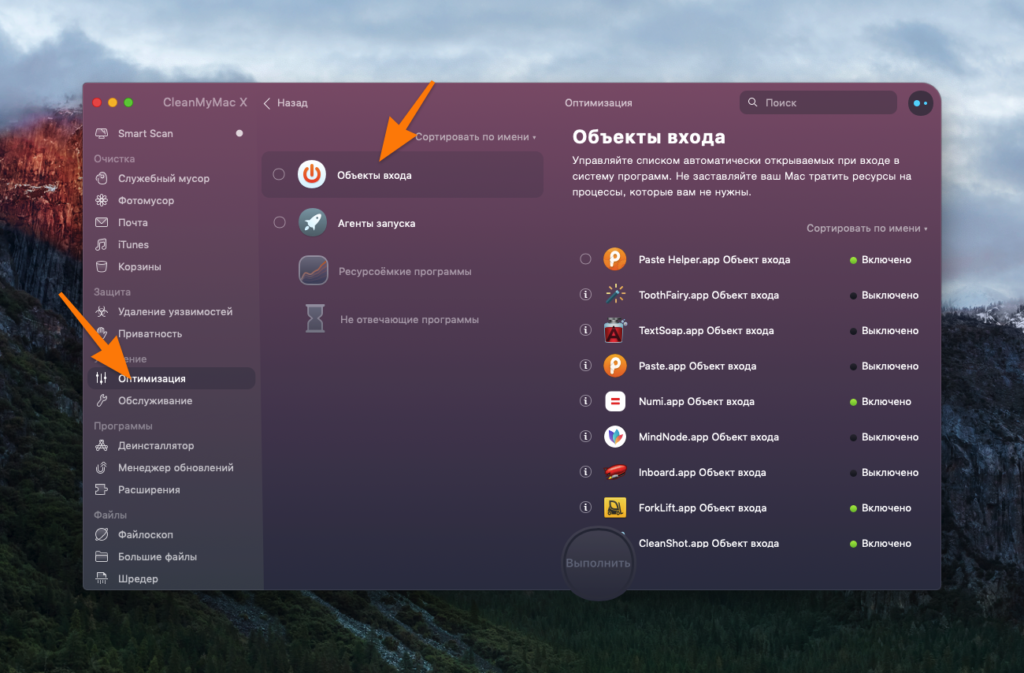Toggle ToothFairy.app Выключено status

[x=884, y=295]
